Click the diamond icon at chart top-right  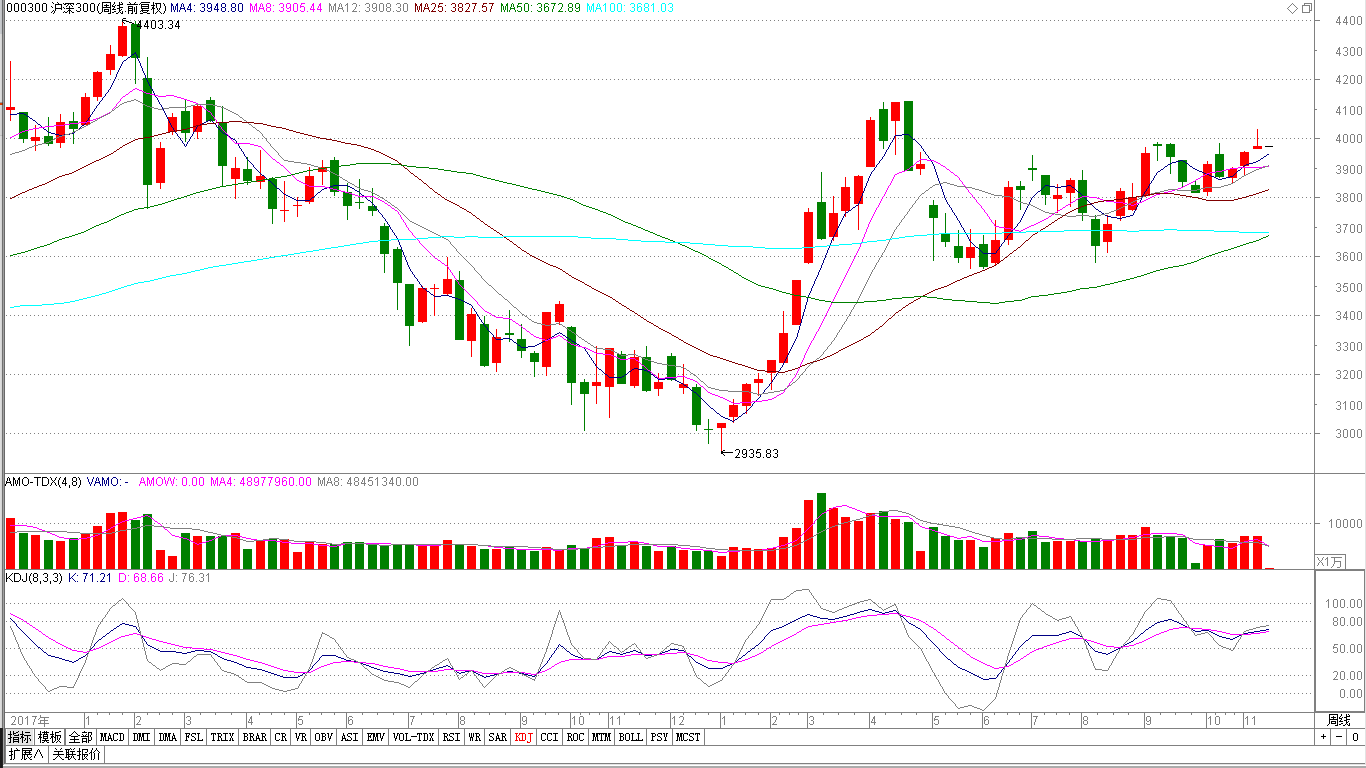coord(1291,8)
